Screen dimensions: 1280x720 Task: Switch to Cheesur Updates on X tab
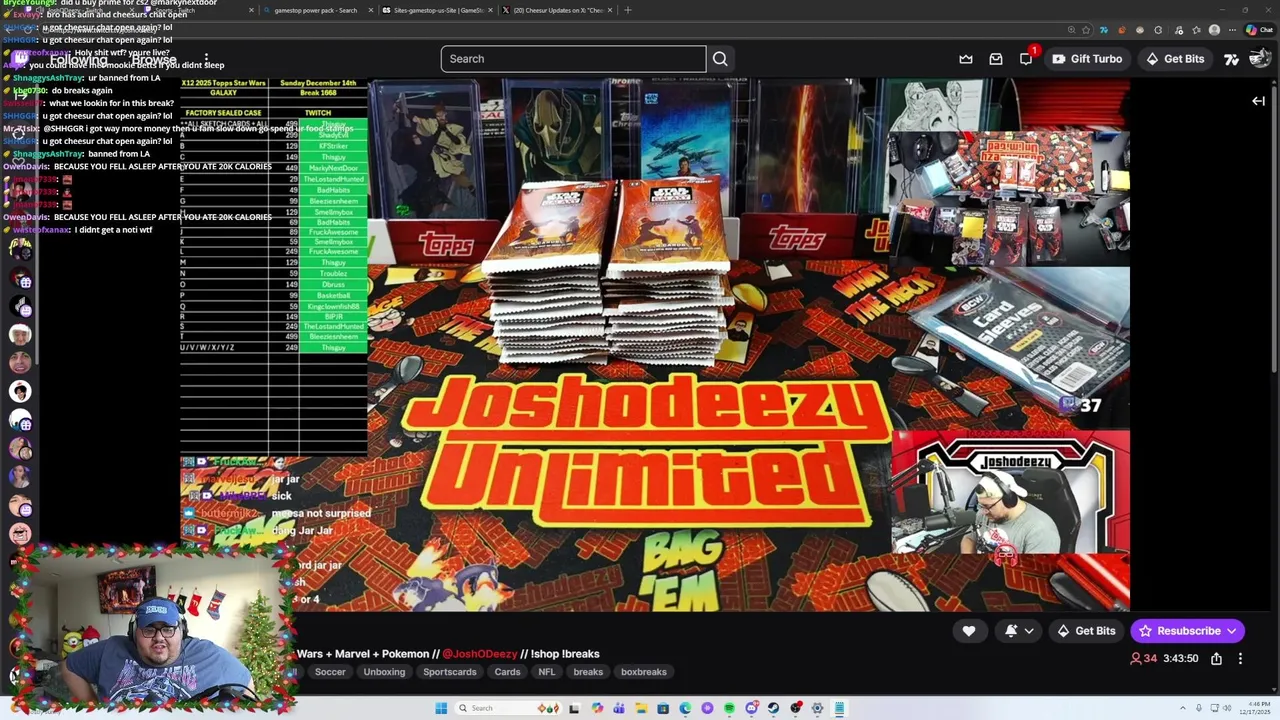click(557, 10)
